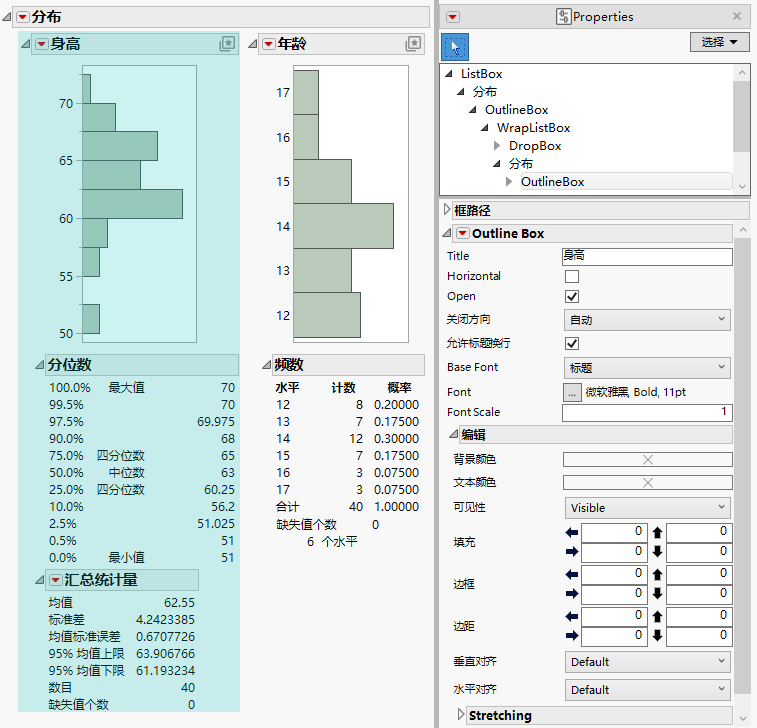Click first left 填充 value field
Image resolution: width=757 pixels, height=728 pixels.
pos(613,532)
